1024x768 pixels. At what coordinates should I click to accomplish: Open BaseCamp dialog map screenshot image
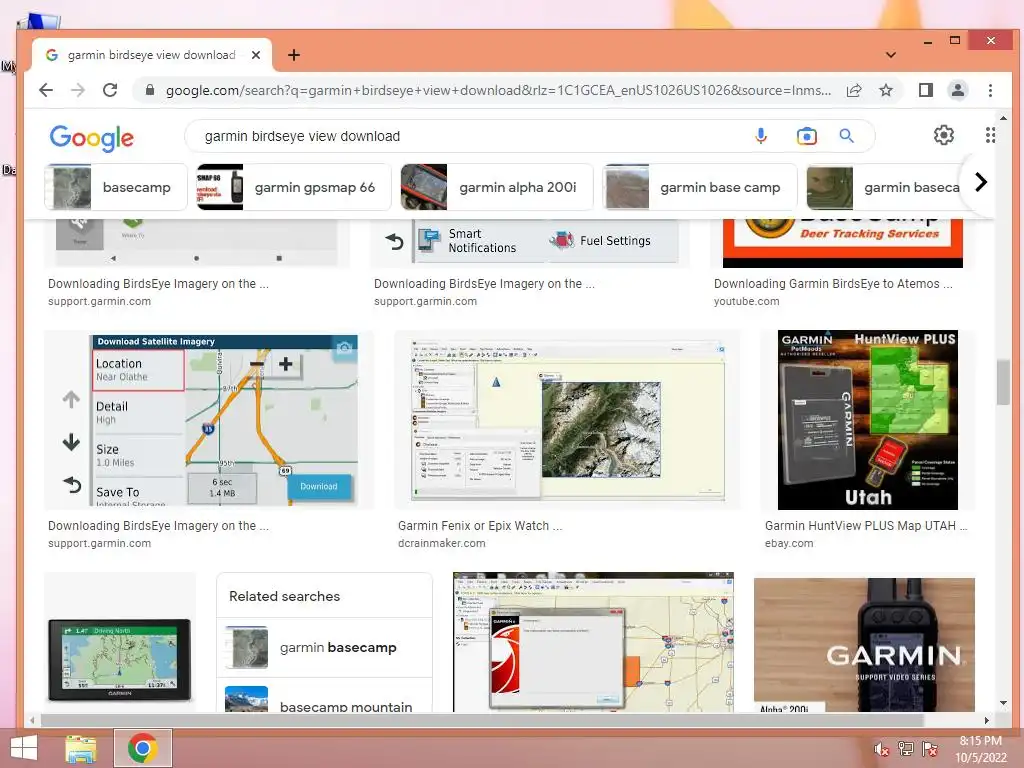click(593, 642)
